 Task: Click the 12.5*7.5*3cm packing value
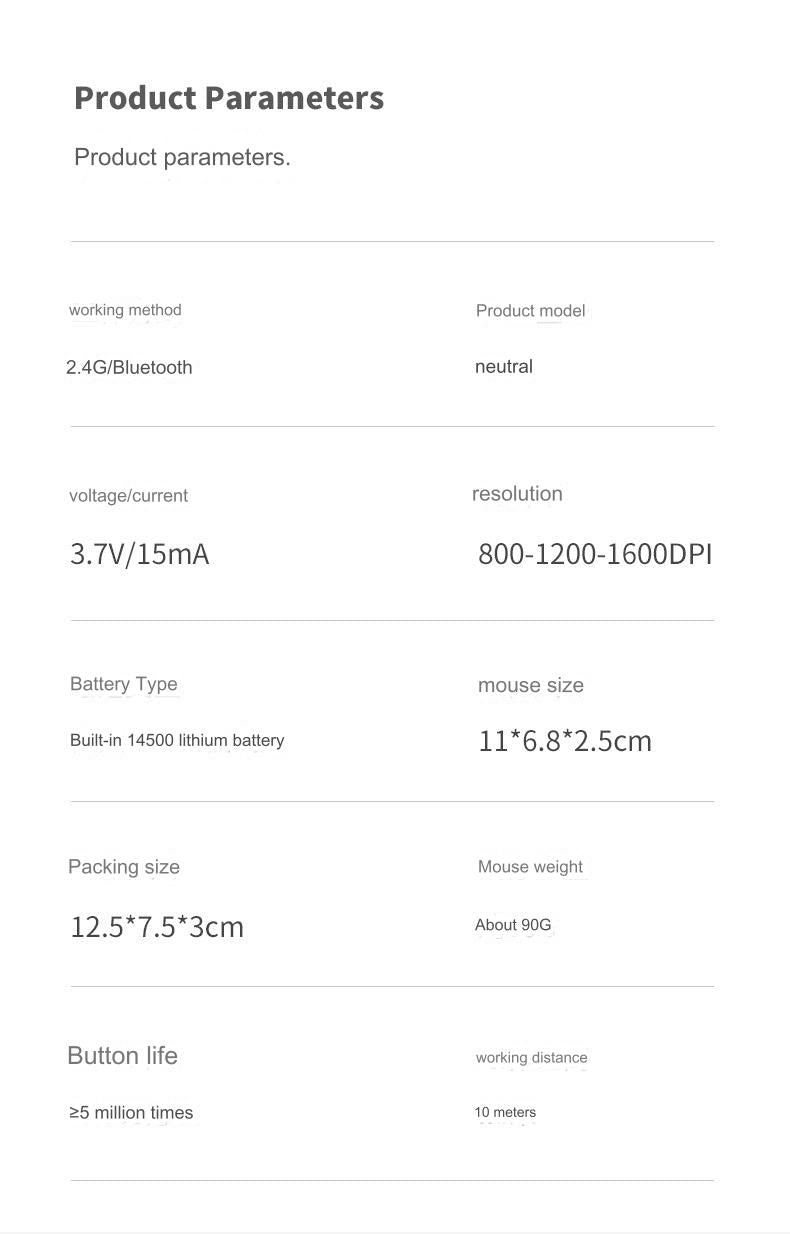(157, 927)
